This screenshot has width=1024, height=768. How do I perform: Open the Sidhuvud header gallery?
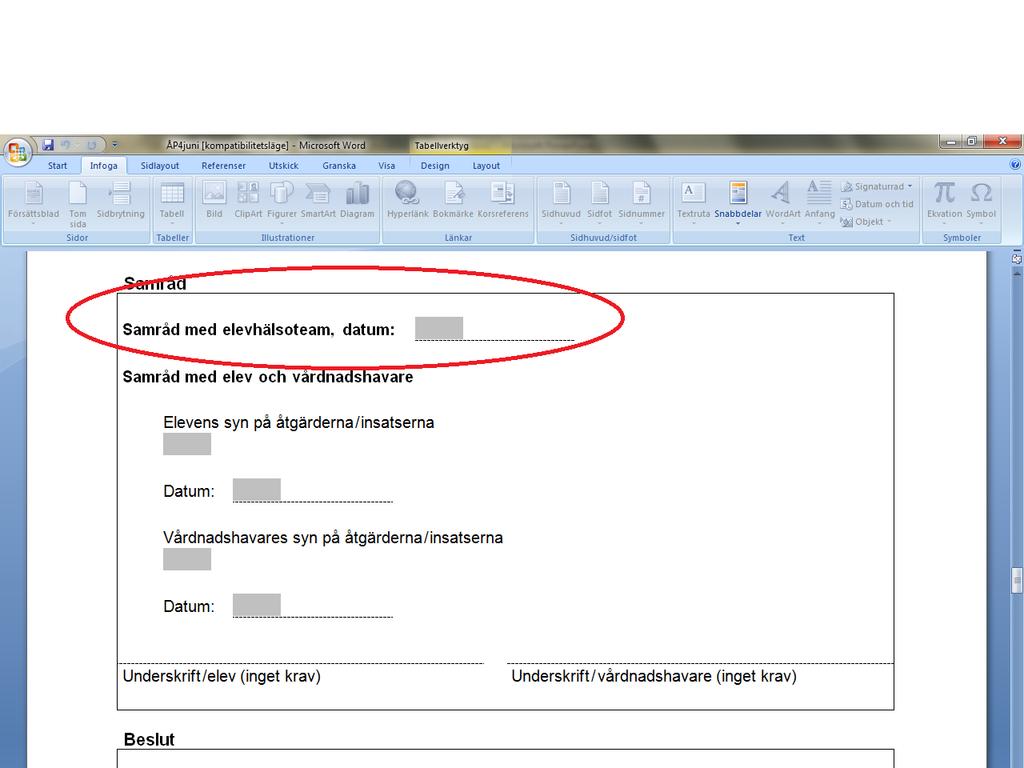561,203
